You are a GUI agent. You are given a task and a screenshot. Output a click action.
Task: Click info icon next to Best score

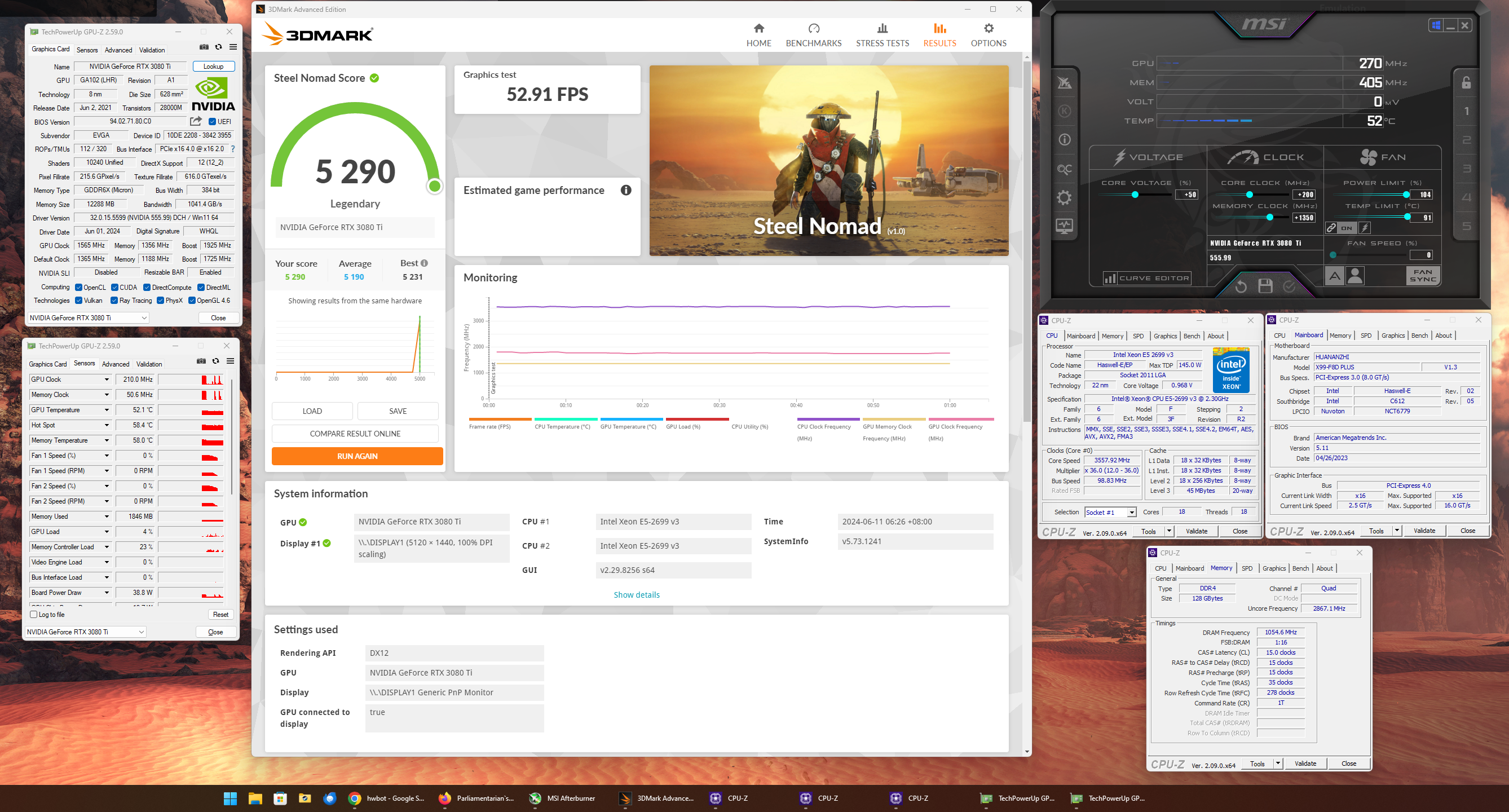[x=424, y=263]
